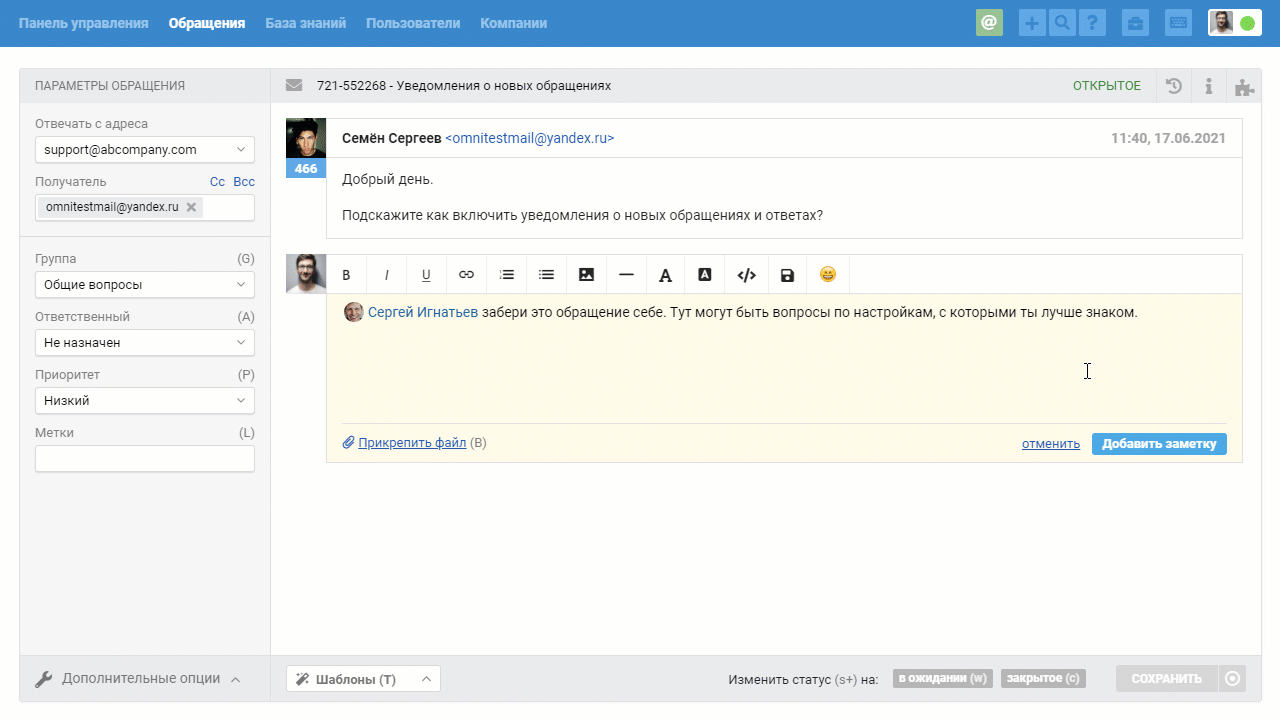The image size is (1280, 720).
Task: Insert a horizontal line
Action: [x=626, y=275]
